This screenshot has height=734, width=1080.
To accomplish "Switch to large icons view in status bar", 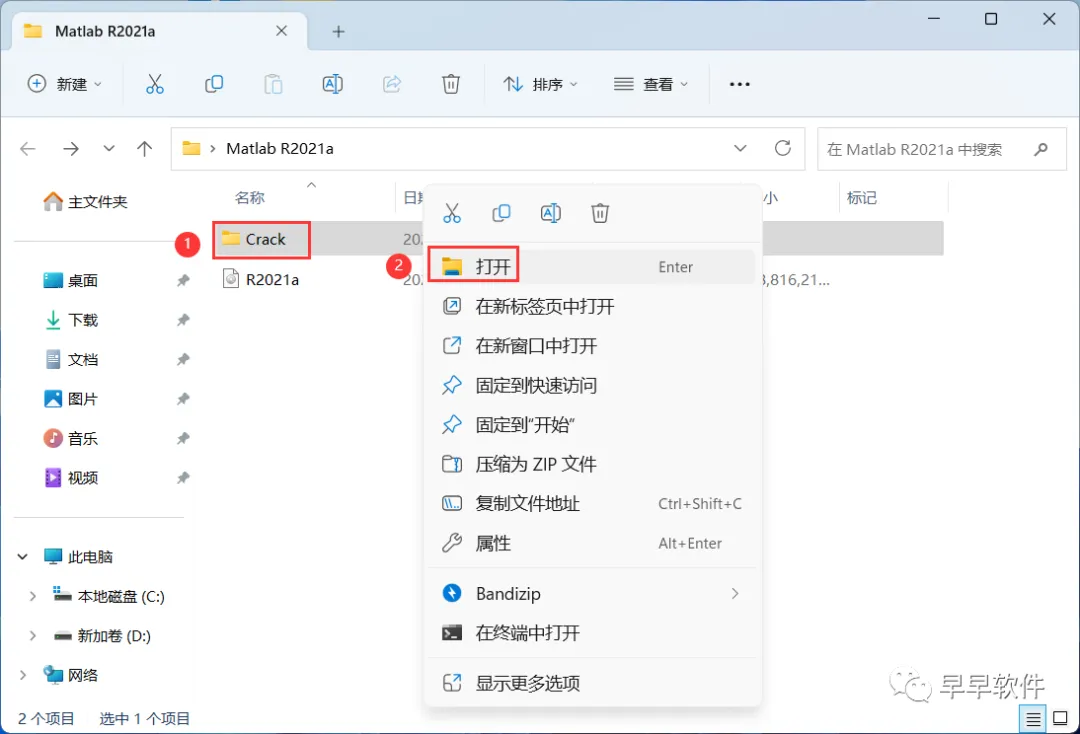I will coord(1061,720).
